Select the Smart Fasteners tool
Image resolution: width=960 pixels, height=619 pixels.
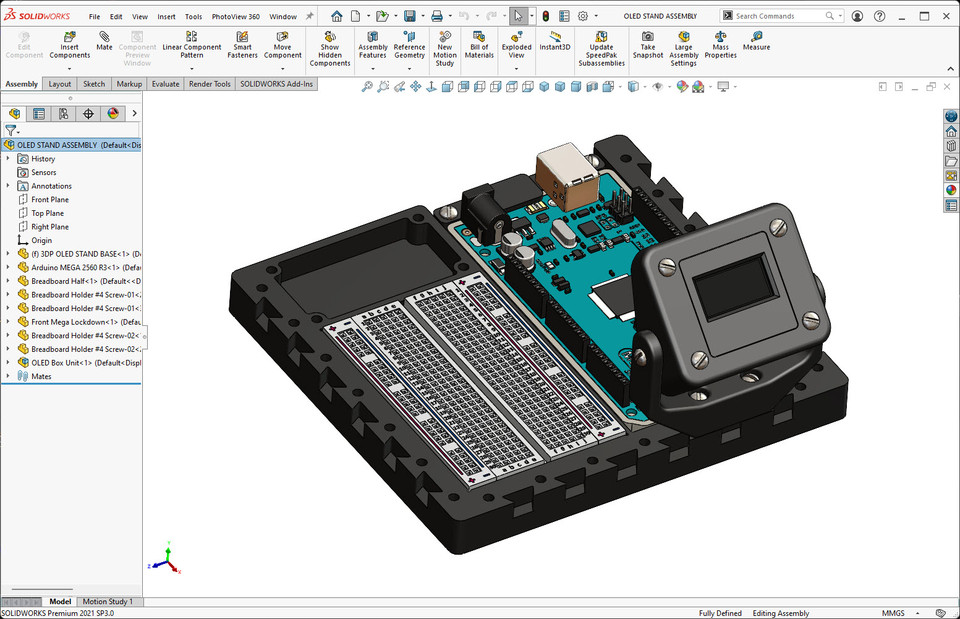pyautogui.click(x=245, y=45)
